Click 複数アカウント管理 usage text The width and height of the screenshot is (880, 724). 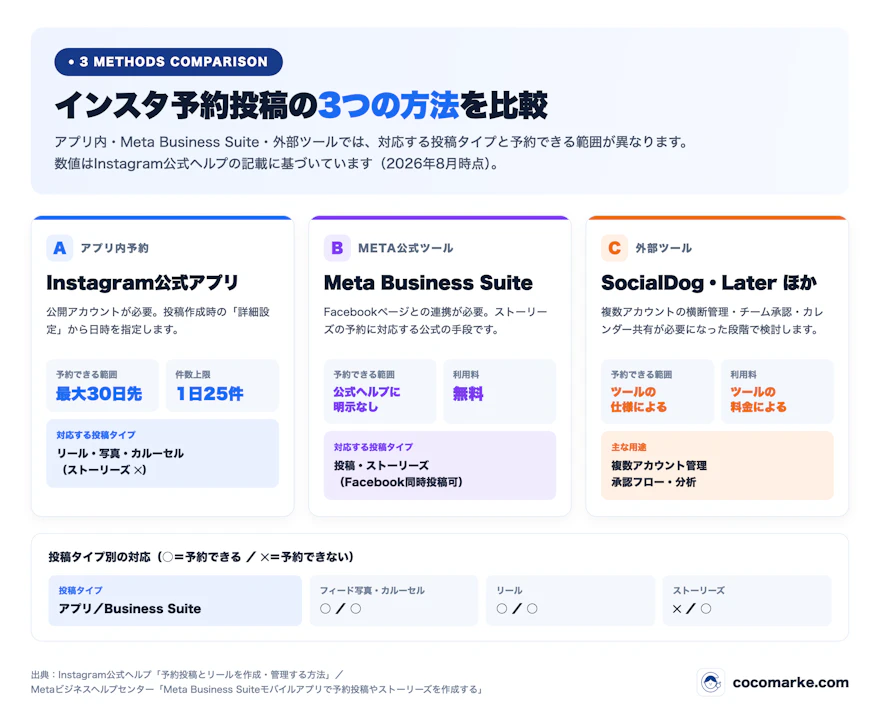[659, 465]
